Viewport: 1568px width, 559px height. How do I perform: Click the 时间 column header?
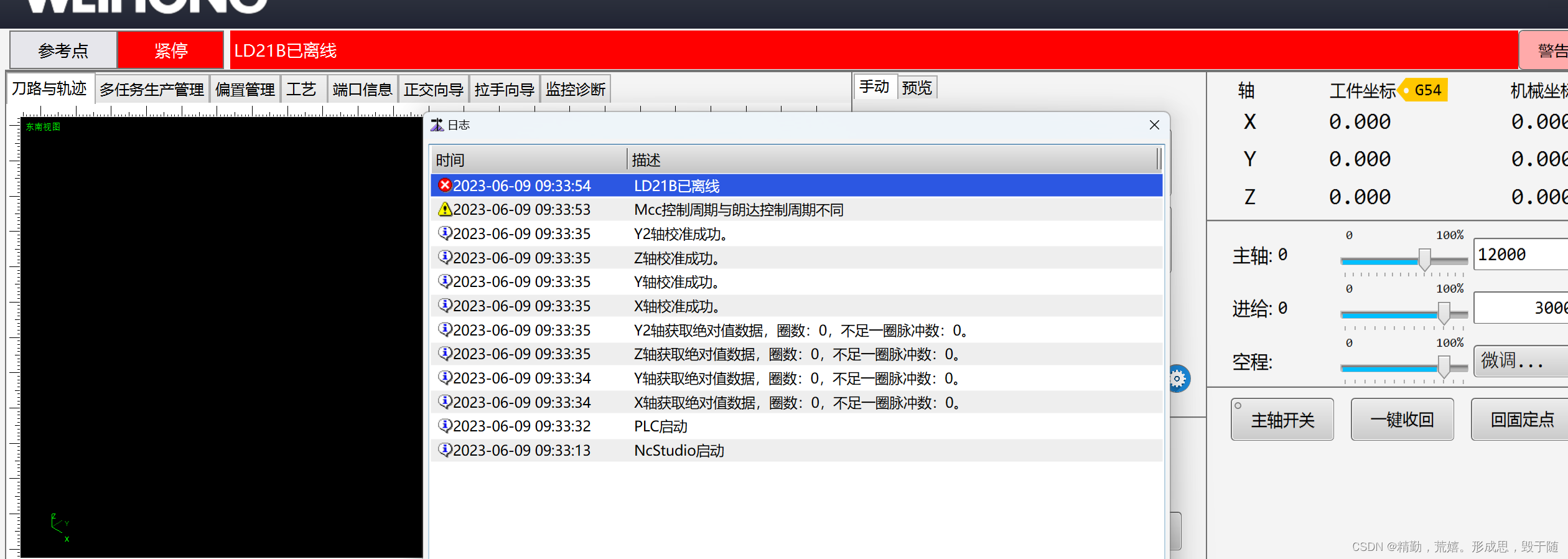(x=529, y=160)
